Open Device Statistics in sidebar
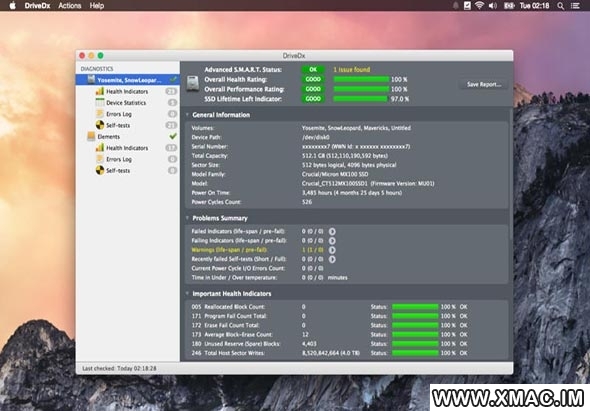Viewport: 590px width, 411px height. (126, 103)
